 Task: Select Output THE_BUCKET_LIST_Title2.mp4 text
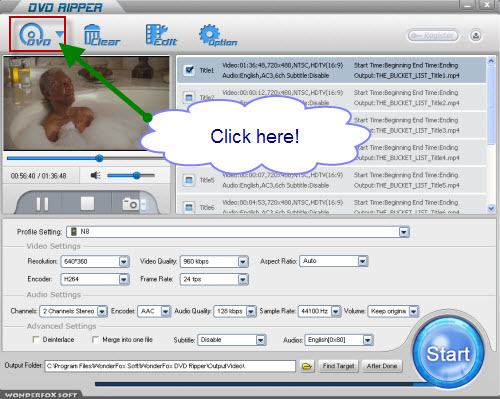[407, 103]
